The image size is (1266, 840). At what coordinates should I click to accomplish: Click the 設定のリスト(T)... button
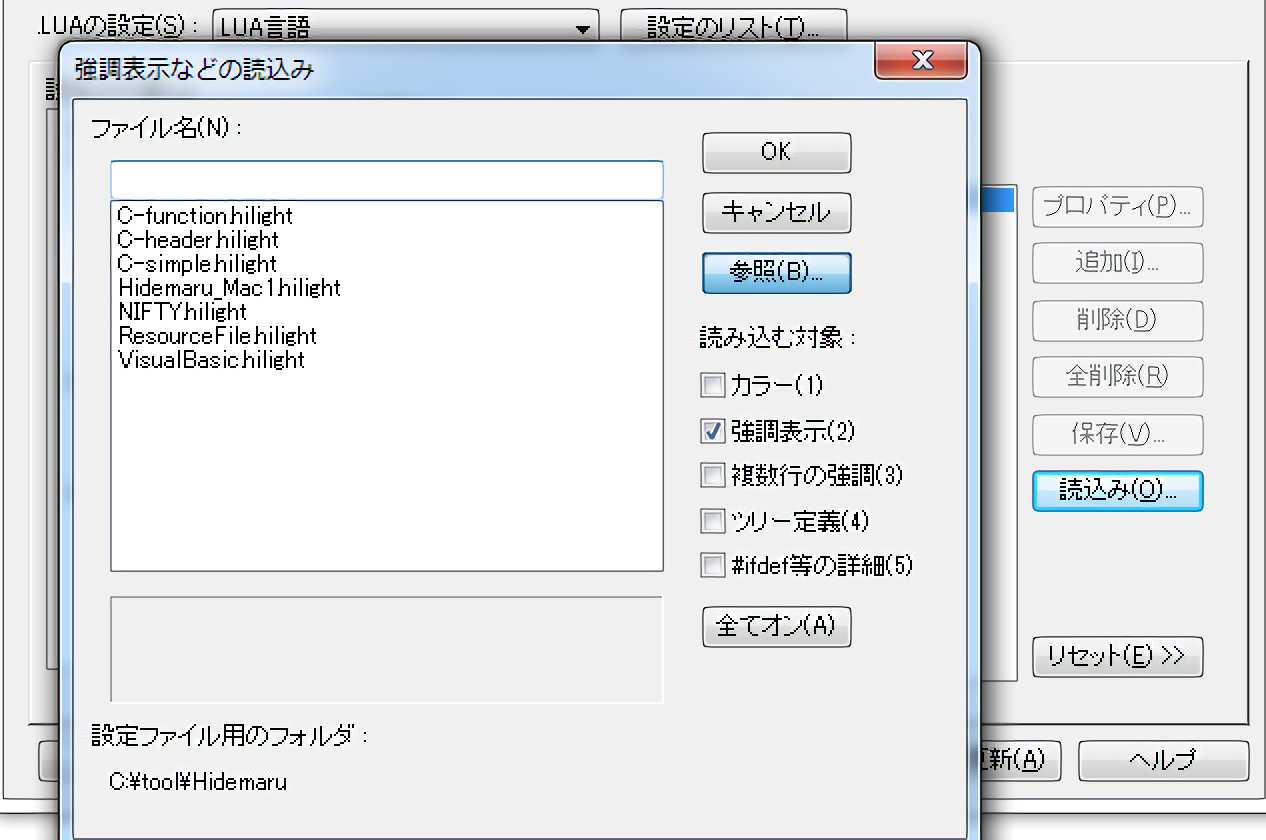733,27
